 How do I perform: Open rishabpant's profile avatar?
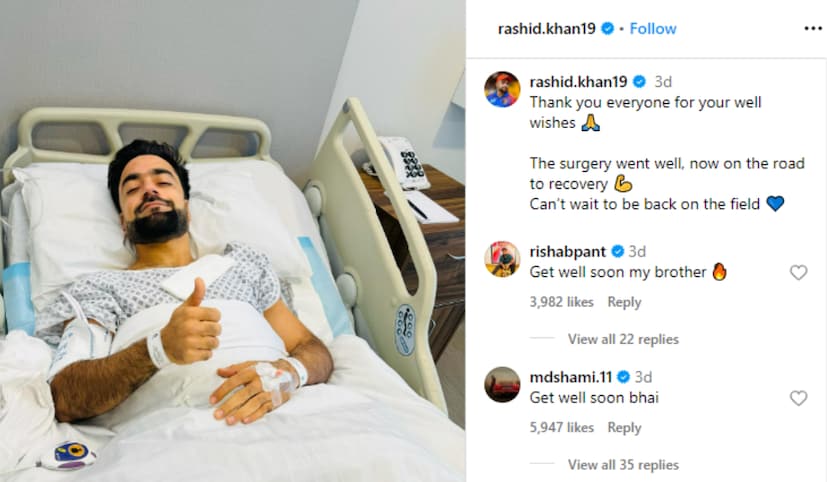(x=502, y=259)
